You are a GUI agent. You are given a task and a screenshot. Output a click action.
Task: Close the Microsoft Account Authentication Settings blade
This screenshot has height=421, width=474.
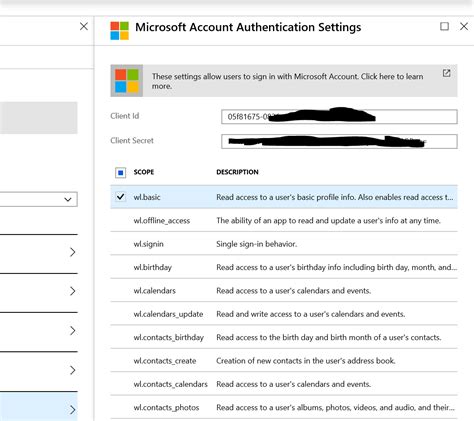pos(464,26)
